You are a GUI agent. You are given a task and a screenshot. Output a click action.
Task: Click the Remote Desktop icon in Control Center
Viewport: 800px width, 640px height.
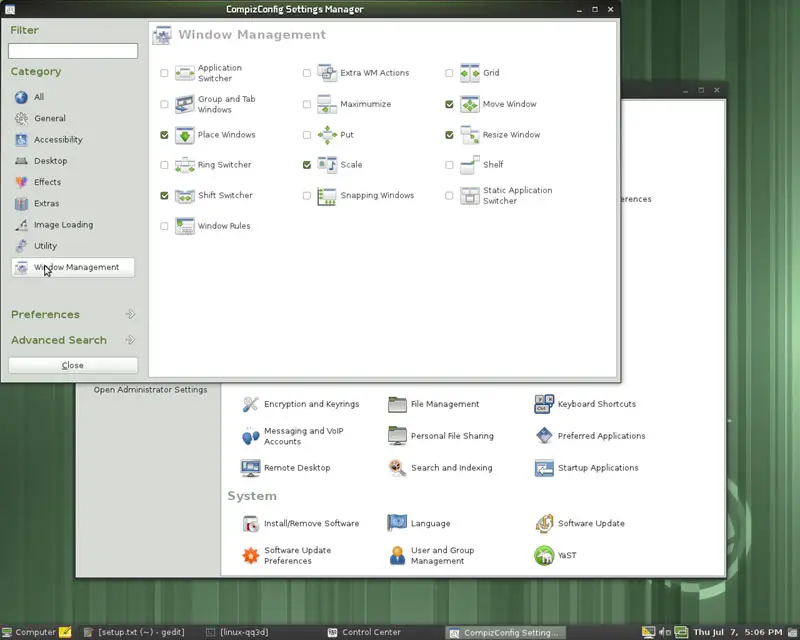tap(251, 468)
